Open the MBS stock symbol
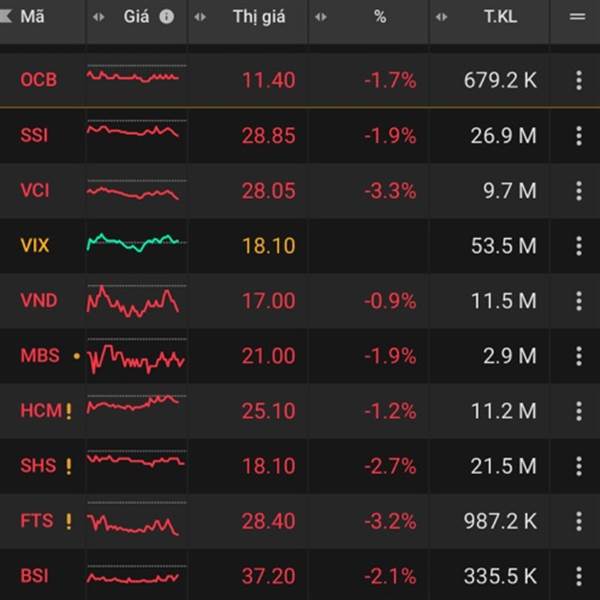Screen dimensions: 600x600 click(x=40, y=356)
